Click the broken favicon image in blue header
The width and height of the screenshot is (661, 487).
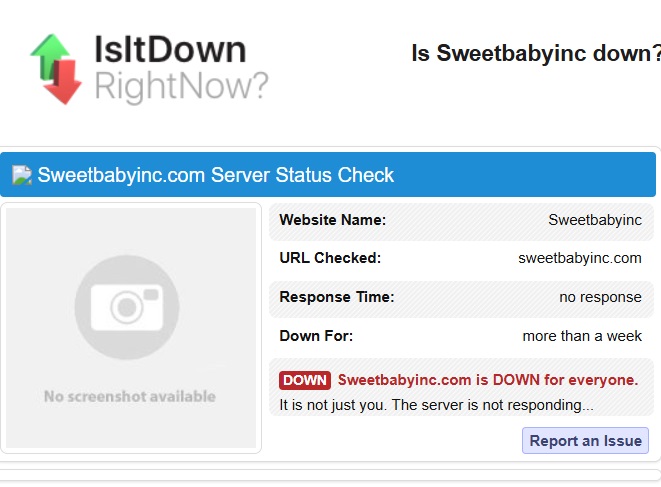tap(22, 175)
